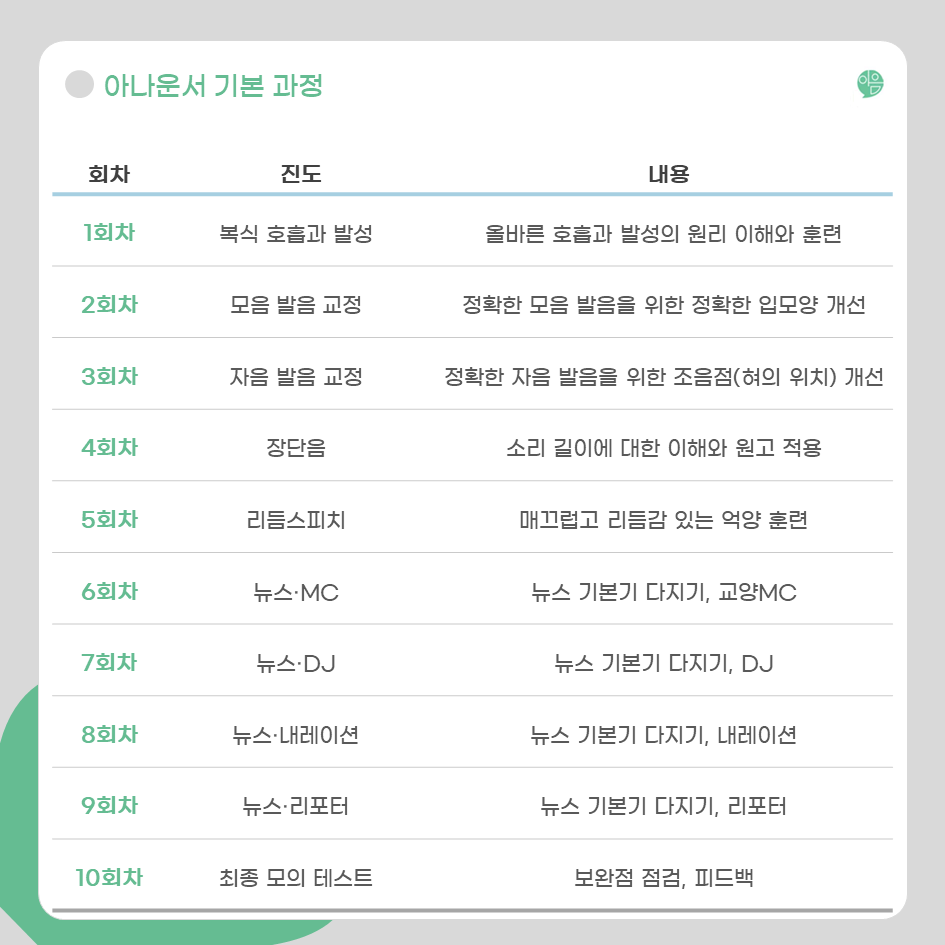Select the 보완점 점검, 피드백 description
The image size is (945, 945).
(x=664, y=878)
